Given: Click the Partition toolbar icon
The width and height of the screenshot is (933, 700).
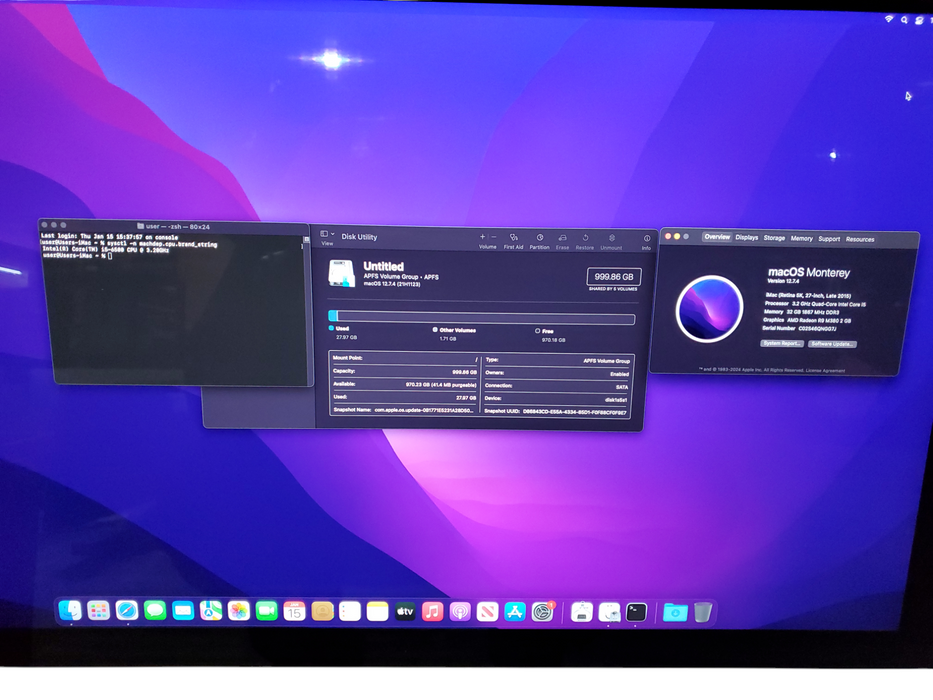Looking at the screenshot, I should point(540,238).
